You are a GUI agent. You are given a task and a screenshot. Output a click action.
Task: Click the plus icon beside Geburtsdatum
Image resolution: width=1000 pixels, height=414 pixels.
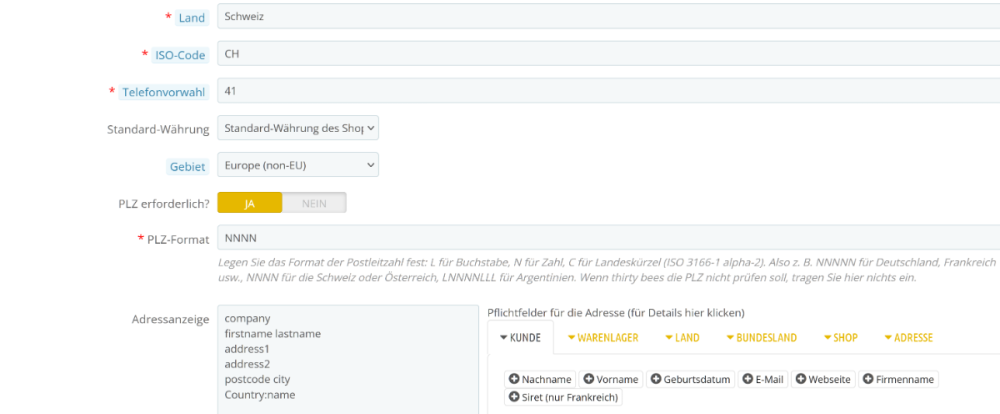656,379
